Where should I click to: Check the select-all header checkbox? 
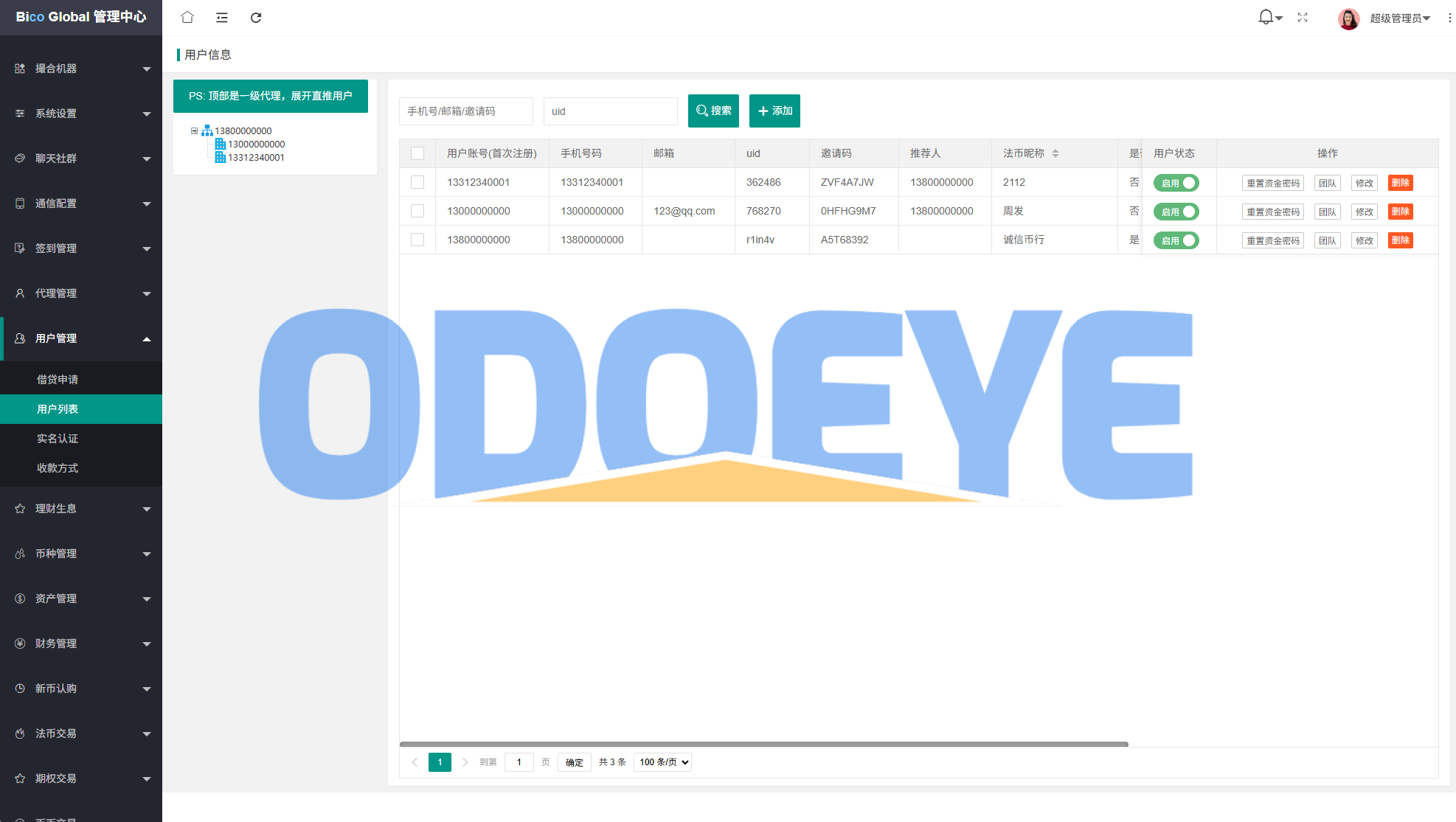pos(417,153)
